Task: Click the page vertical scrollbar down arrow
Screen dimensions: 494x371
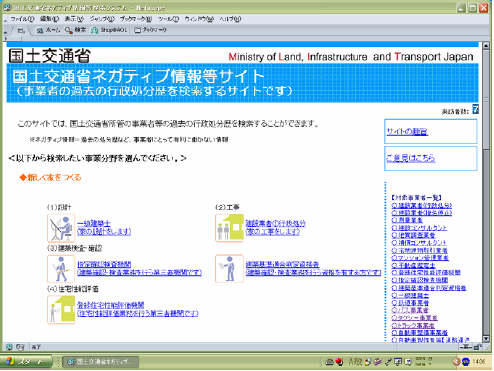Action: pyautogui.click(x=486, y=339)
